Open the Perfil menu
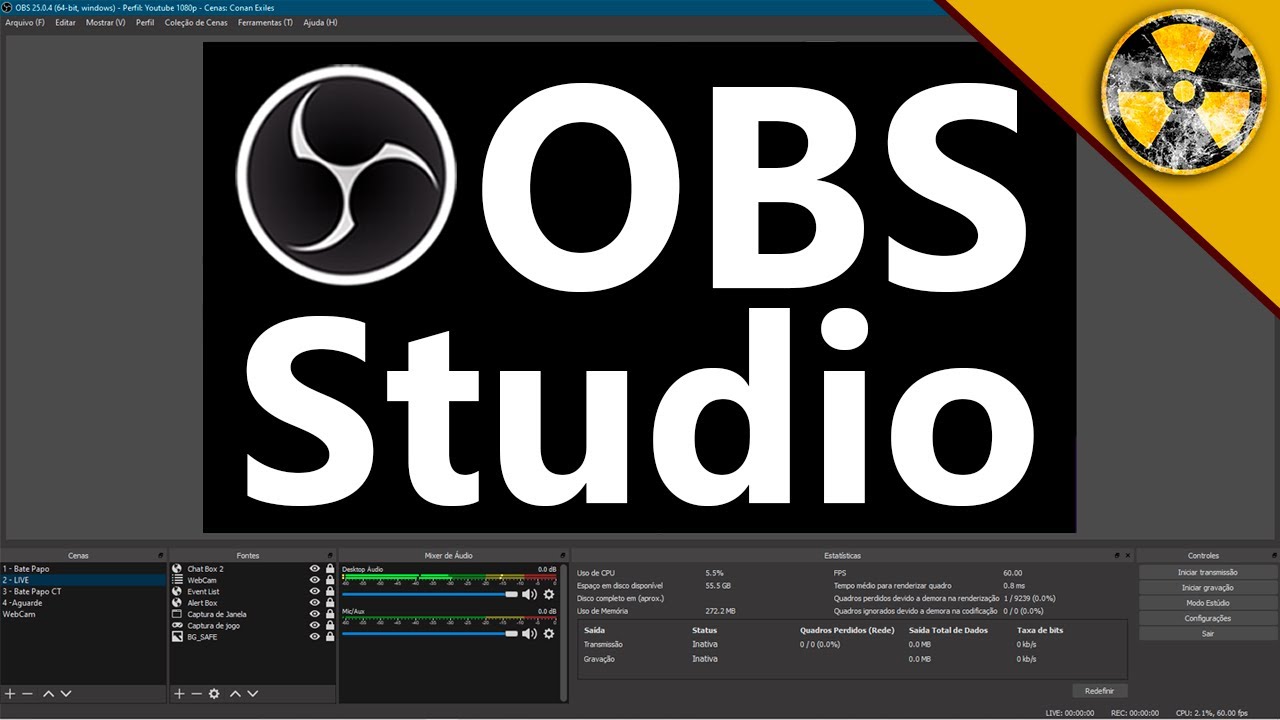Image resolution: width=1280 pixels, height=720 pixels. [x=145, y=22]
